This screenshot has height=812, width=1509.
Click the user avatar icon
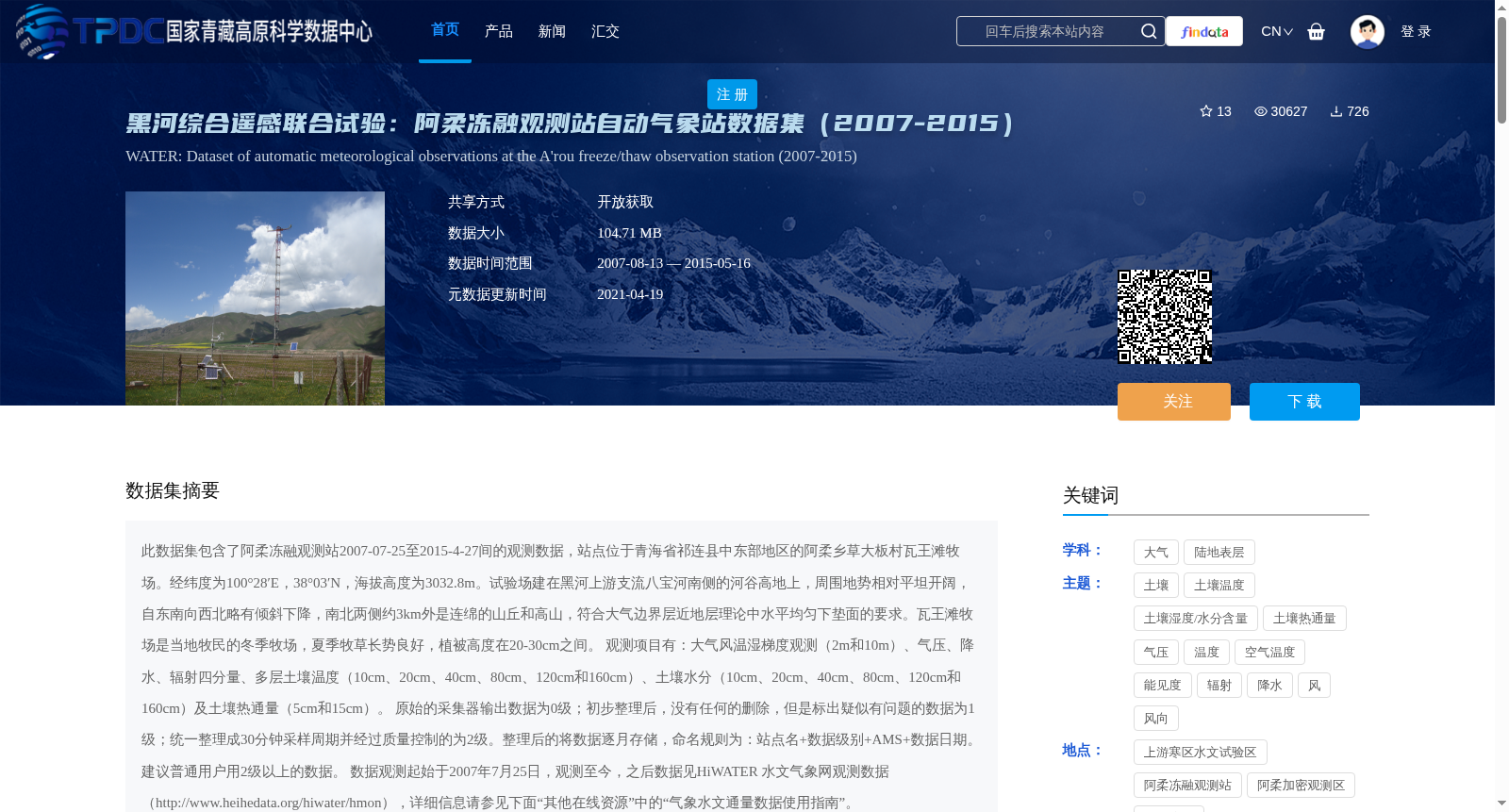pyautogui.click(x=1367, y=31)
